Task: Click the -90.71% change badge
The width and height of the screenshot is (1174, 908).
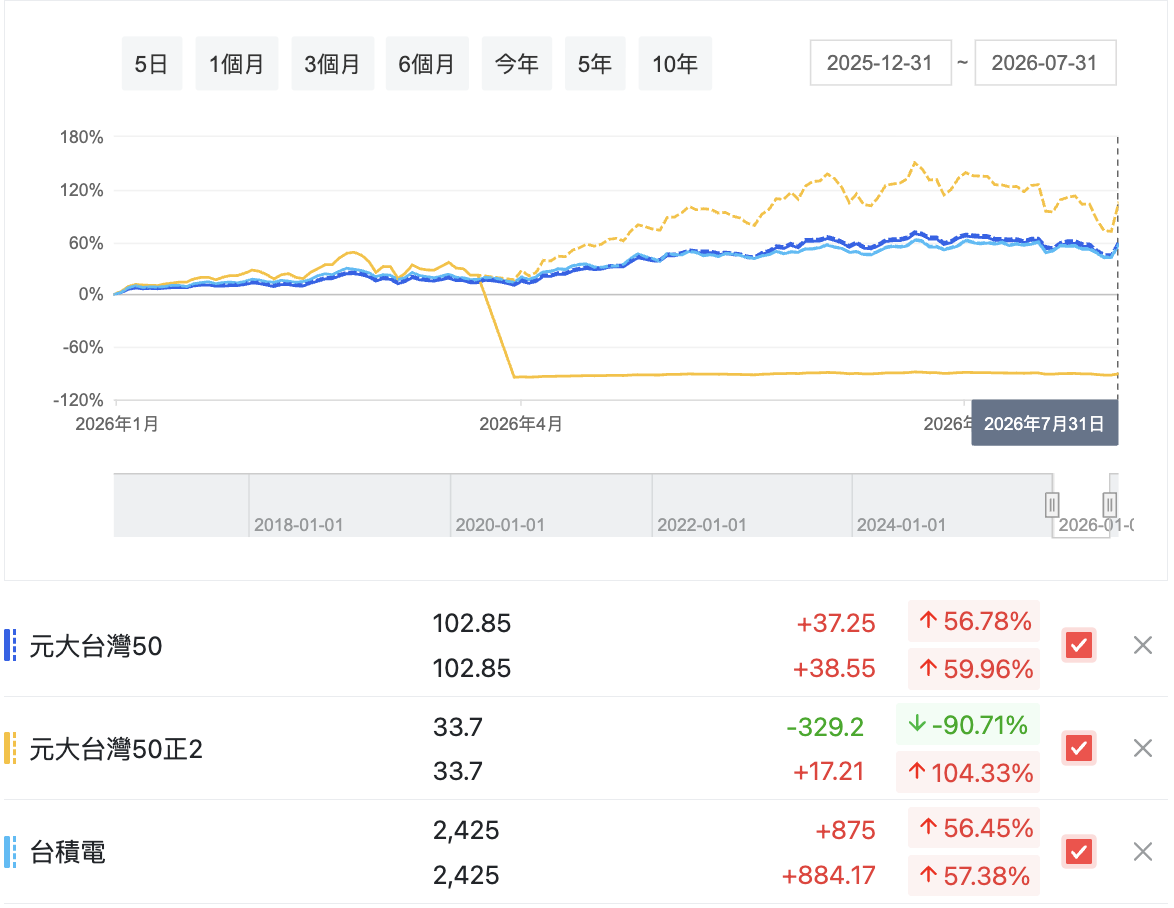Action: (968, 725)
